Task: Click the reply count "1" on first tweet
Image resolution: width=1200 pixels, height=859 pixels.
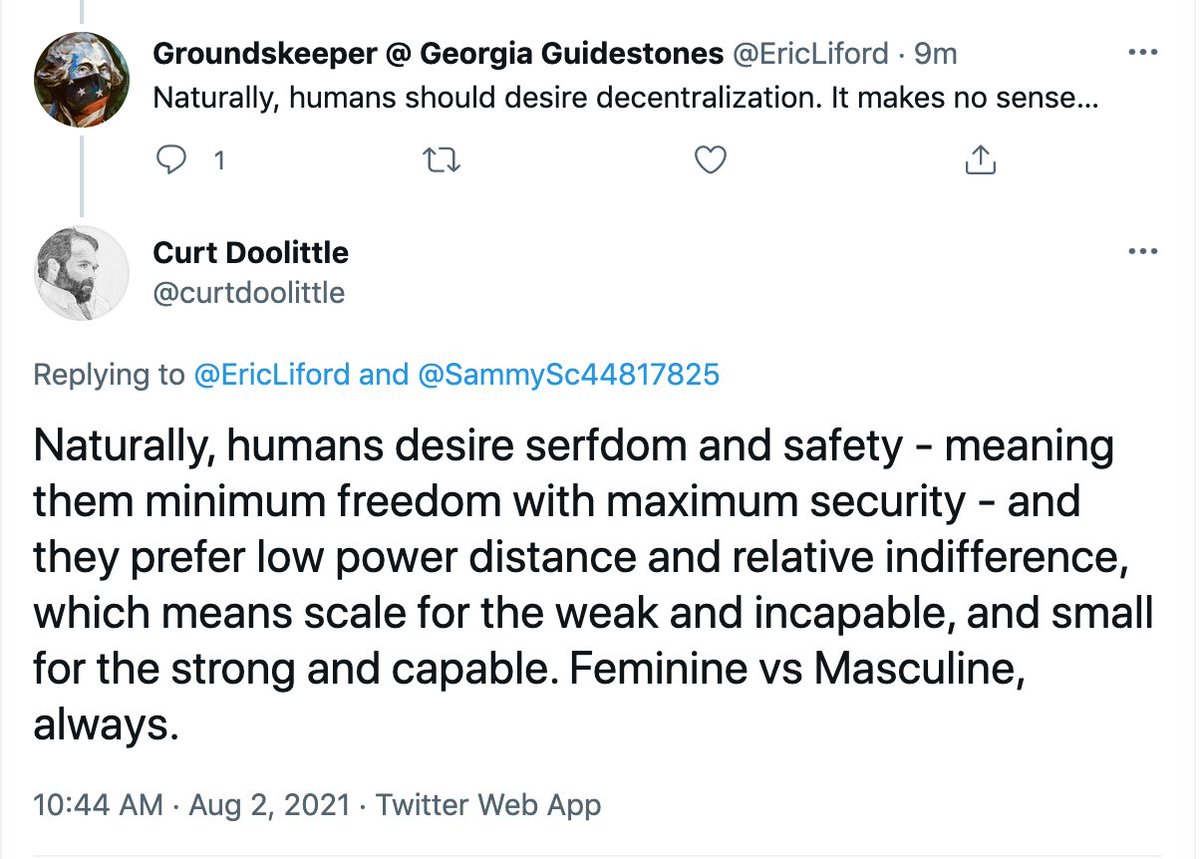Action: pyautogui.click(x=218, y=160)
